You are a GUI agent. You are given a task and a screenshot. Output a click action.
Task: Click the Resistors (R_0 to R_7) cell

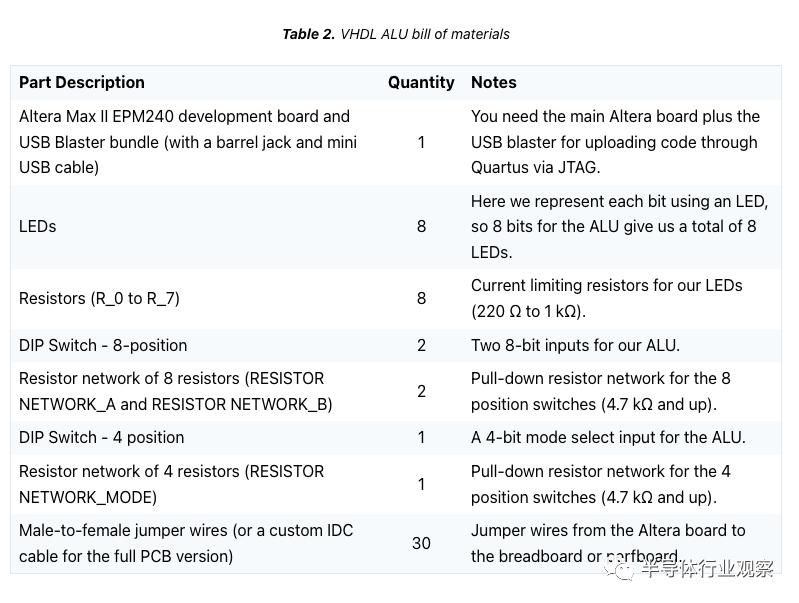tap(100, 298)
